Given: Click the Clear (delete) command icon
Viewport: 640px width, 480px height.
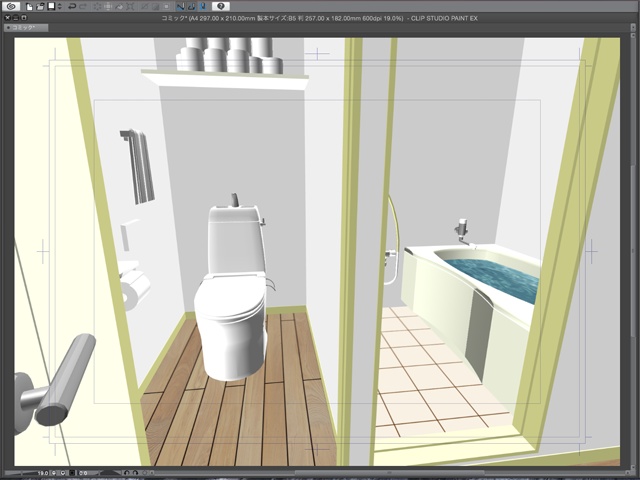Looking at the screenshot, I should click(x=97, y=7).
